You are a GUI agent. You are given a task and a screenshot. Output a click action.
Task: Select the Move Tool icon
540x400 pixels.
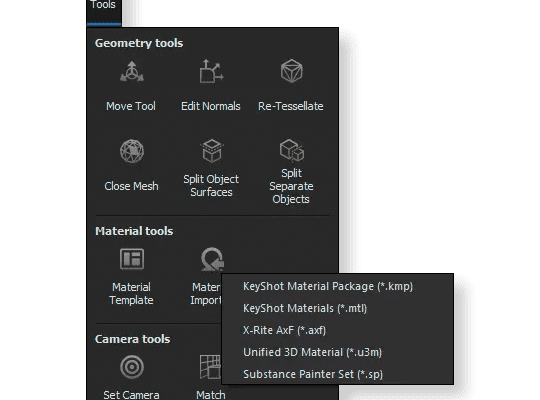(x=132, y=72)
